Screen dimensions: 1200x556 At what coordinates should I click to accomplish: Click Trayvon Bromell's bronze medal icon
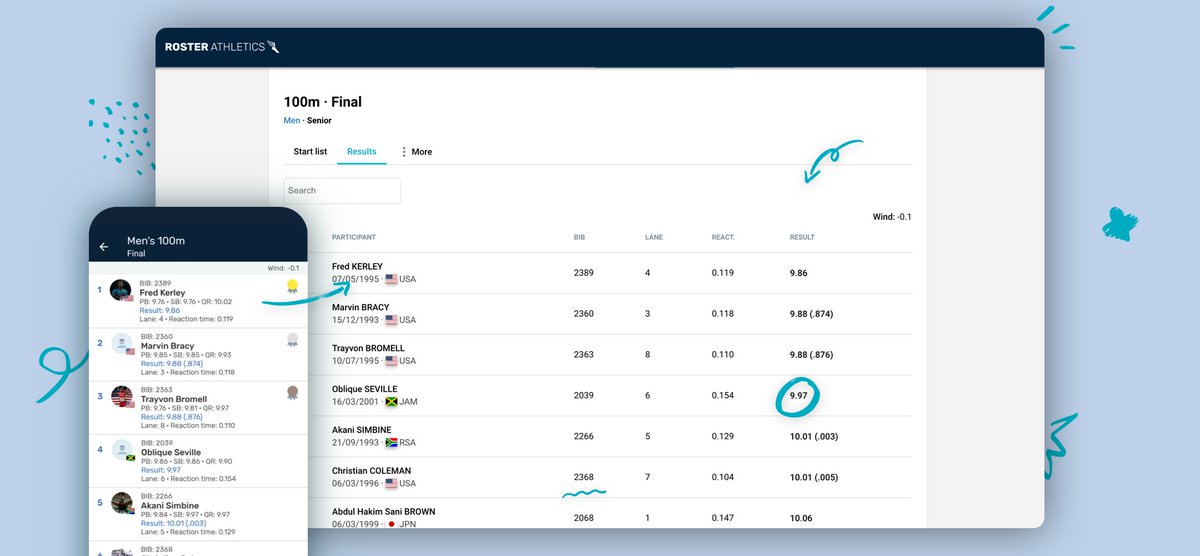pos(292,392)
